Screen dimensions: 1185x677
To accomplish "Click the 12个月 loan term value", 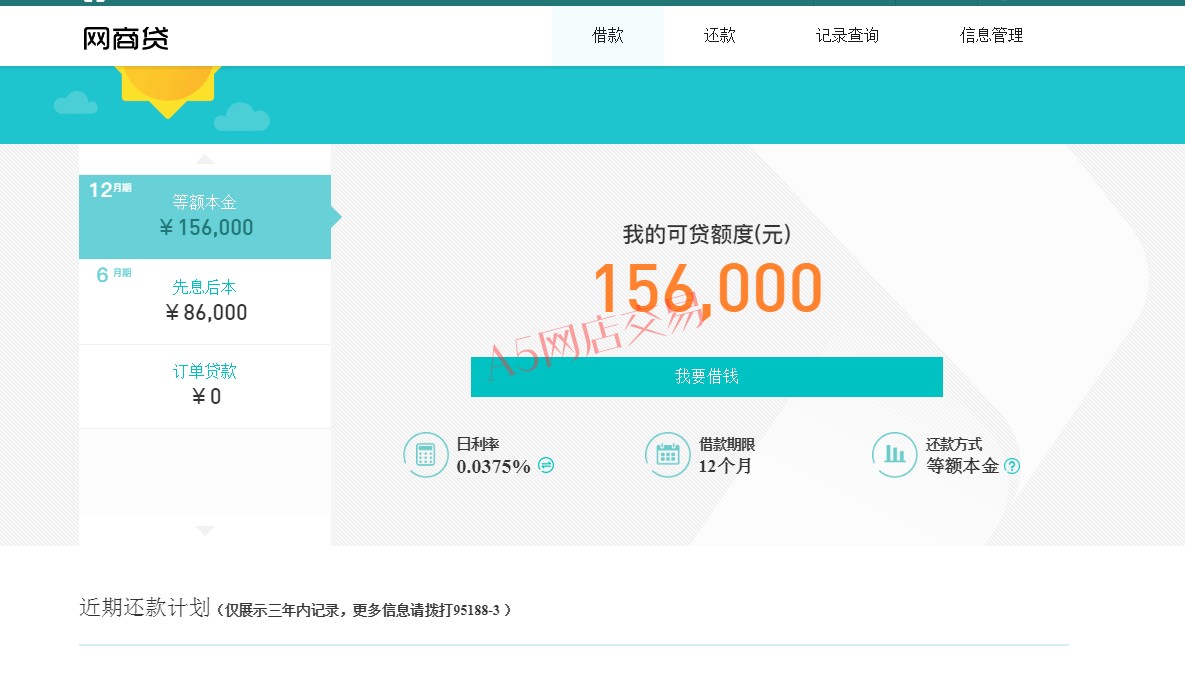I will (725, 466).
